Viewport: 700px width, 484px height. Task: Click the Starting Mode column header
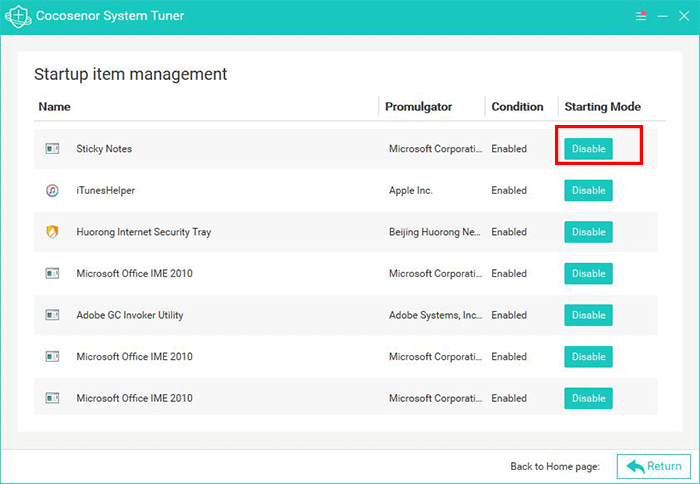(x=603, y=107)
